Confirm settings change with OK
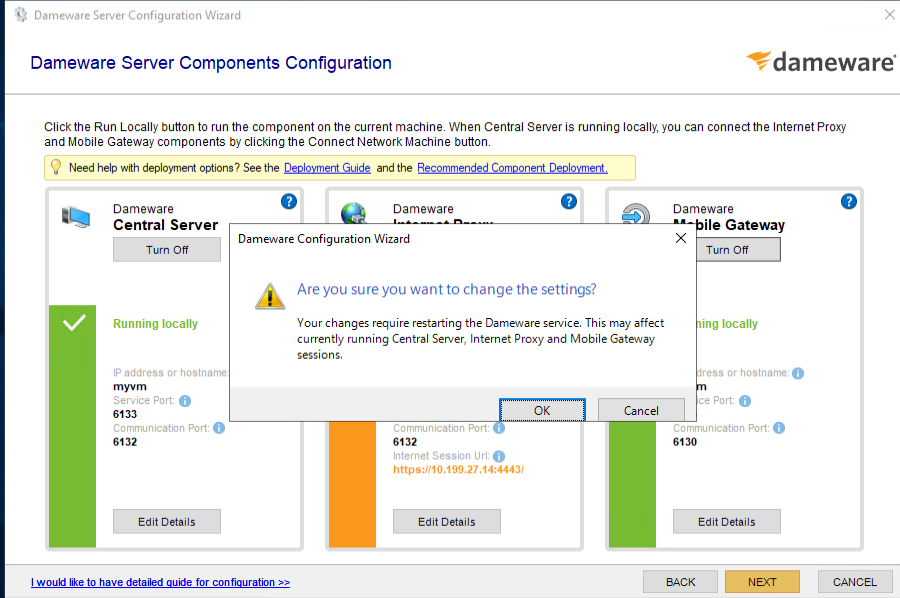Screen dimensions: 900x598 click(541, 410)
